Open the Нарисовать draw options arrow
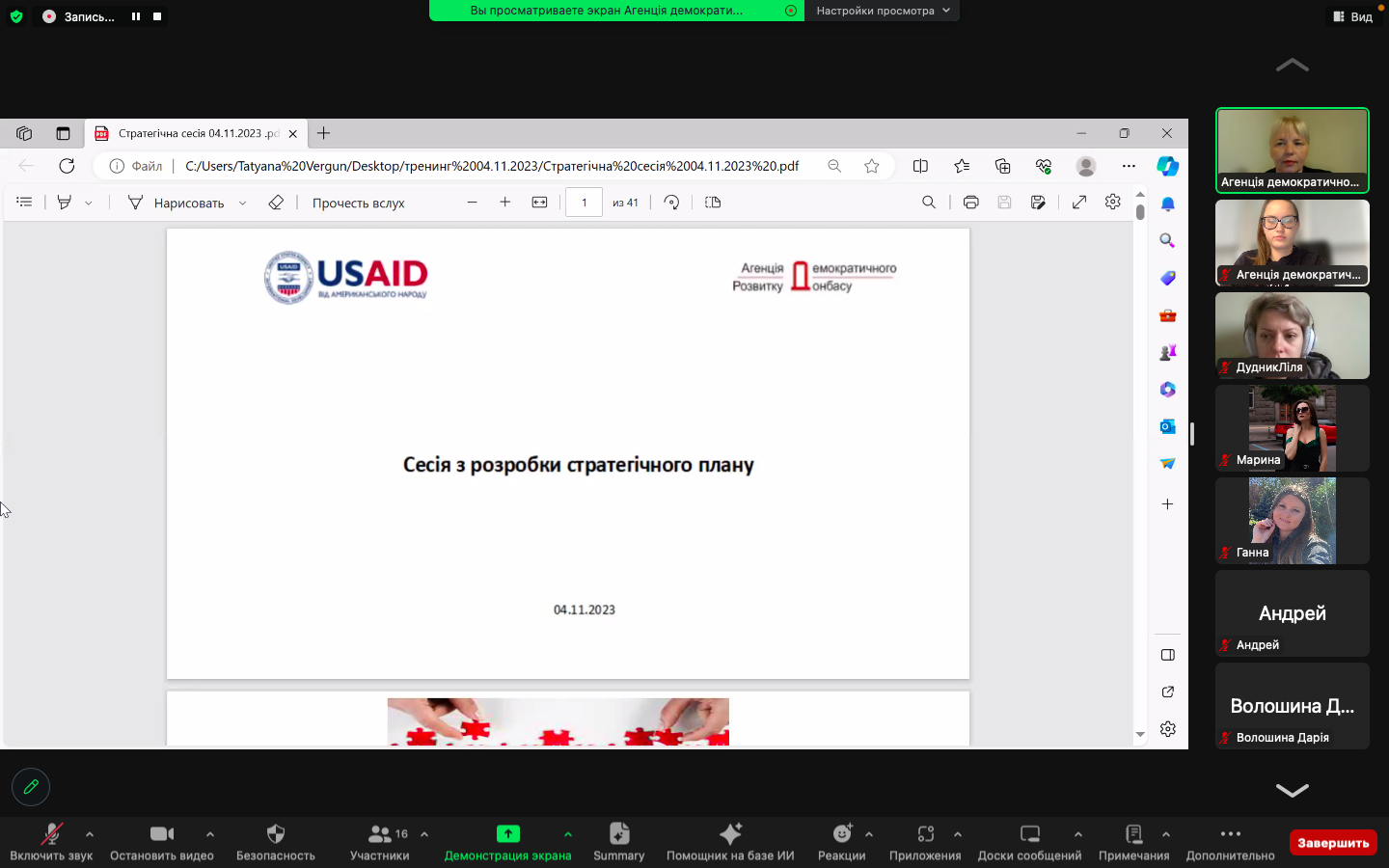 (242, 203)
